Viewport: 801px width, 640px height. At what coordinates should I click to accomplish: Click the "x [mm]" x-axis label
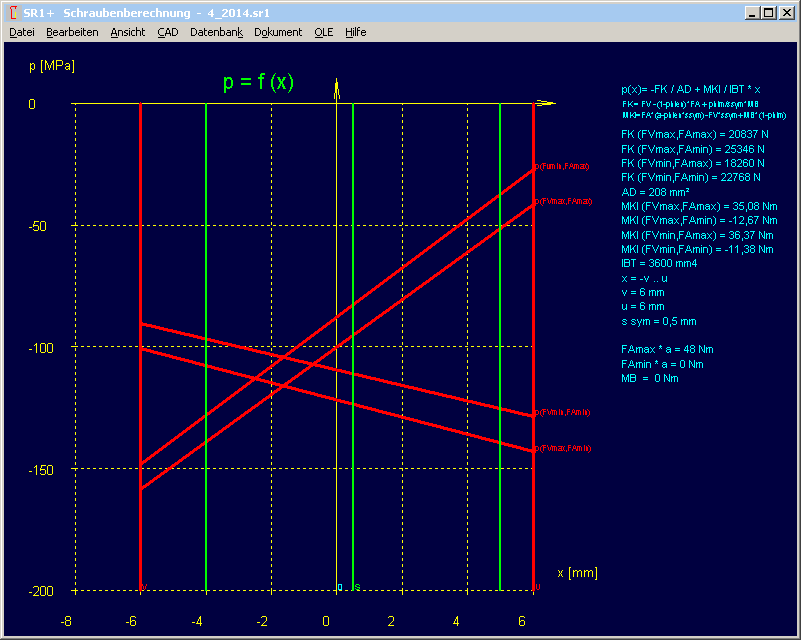[x=577, y=573]
